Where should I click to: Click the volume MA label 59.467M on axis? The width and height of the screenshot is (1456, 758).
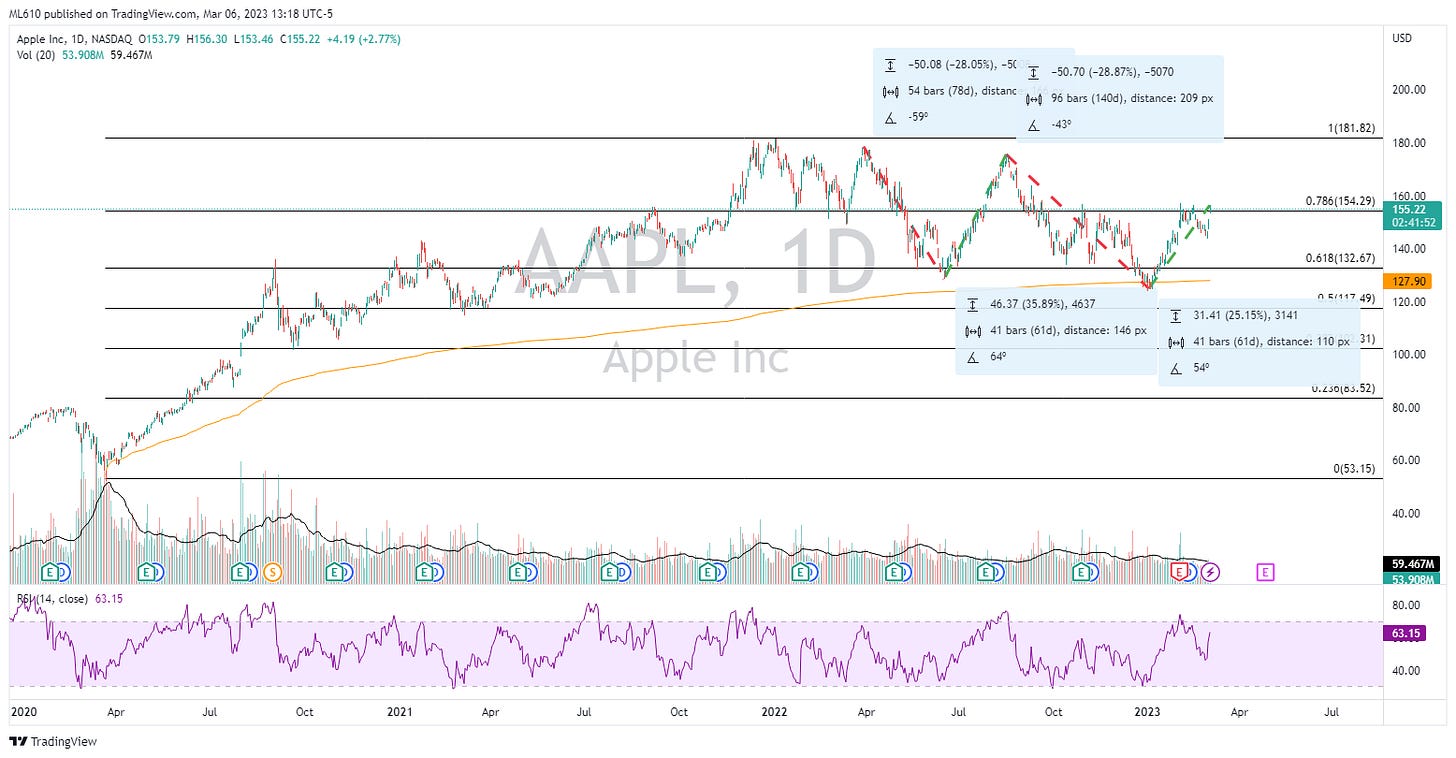(x=1411, y=565)
